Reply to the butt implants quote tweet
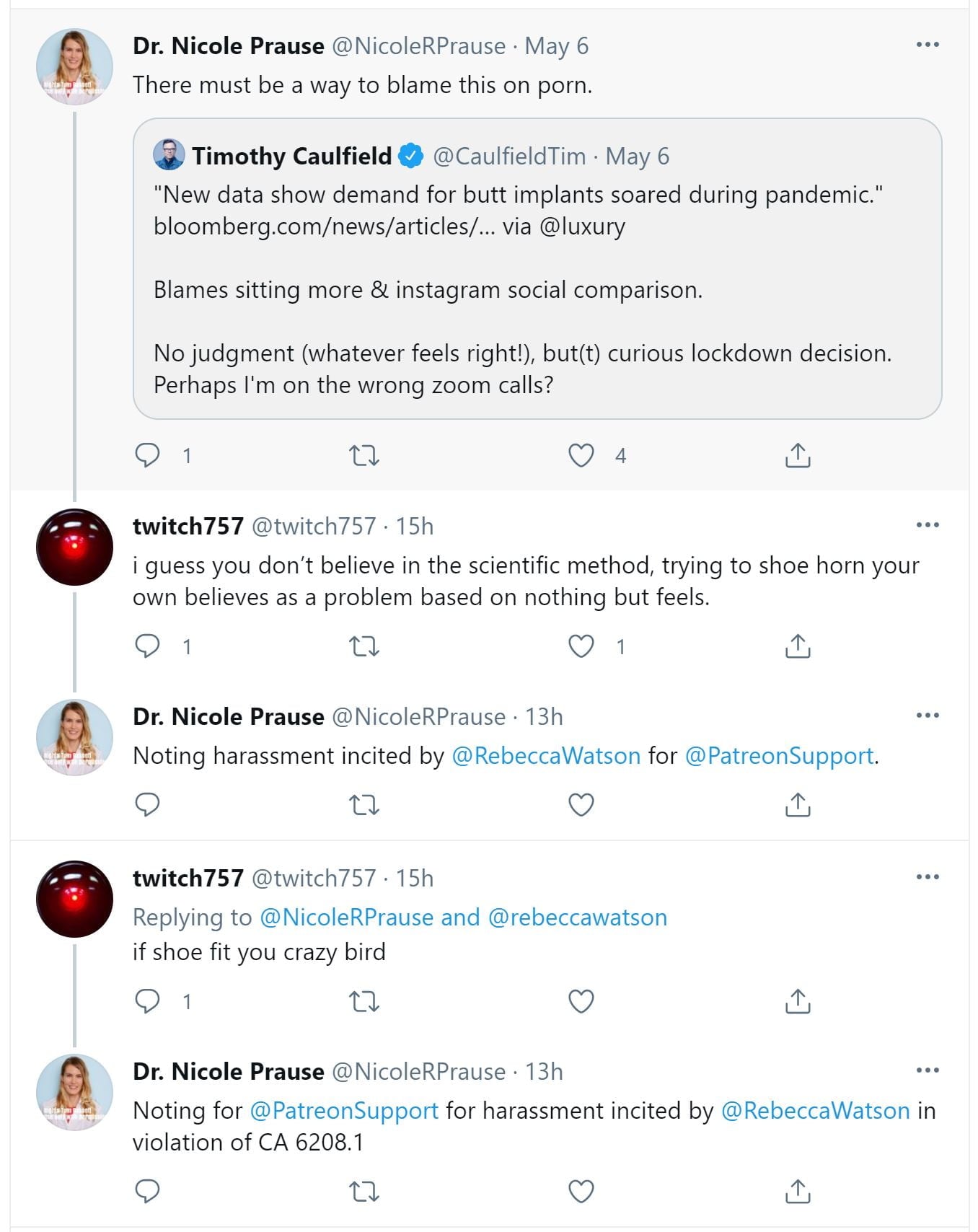Image resolution: width=978 pixels, height=1232 pixels. pos(148,455)
